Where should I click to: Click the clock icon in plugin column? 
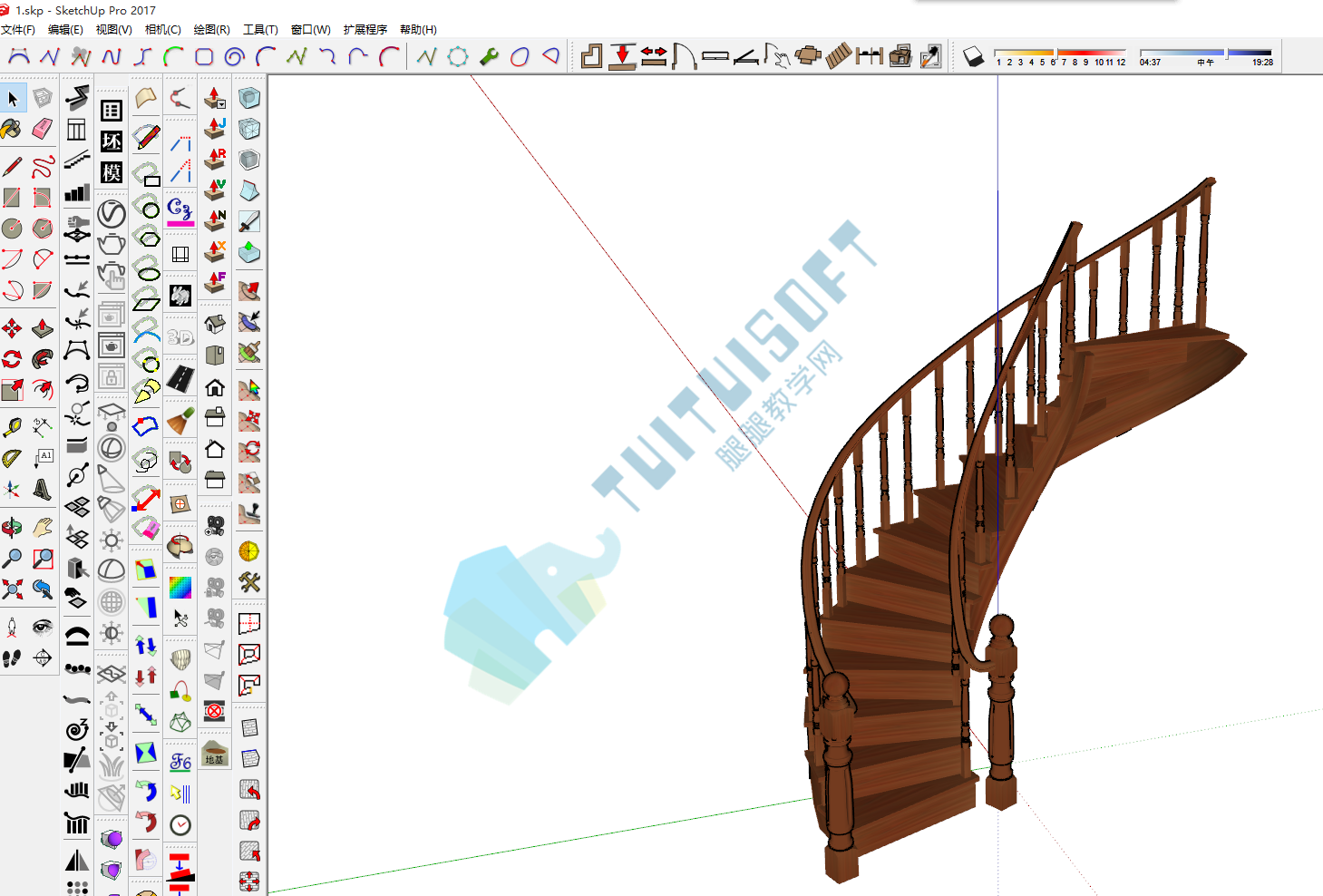pyautogui.click(x=180, y=825)
